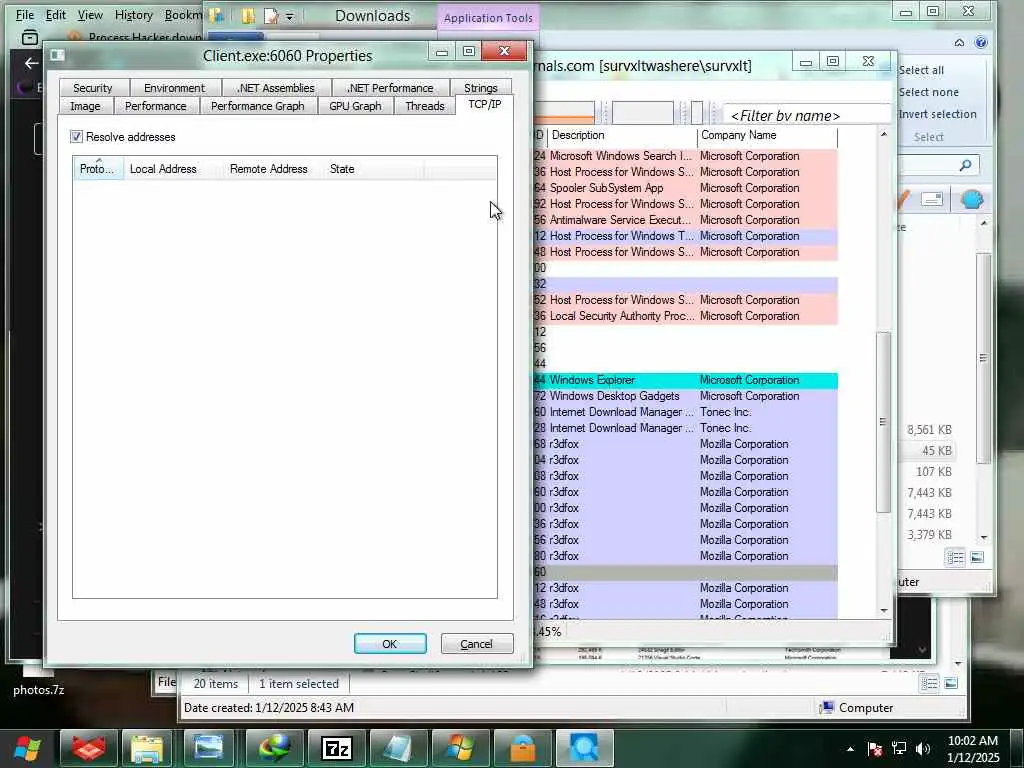Toggle the Resolve addresses checkbox
The width and height of the screenshot is (1024, 768).
(76, 136)
